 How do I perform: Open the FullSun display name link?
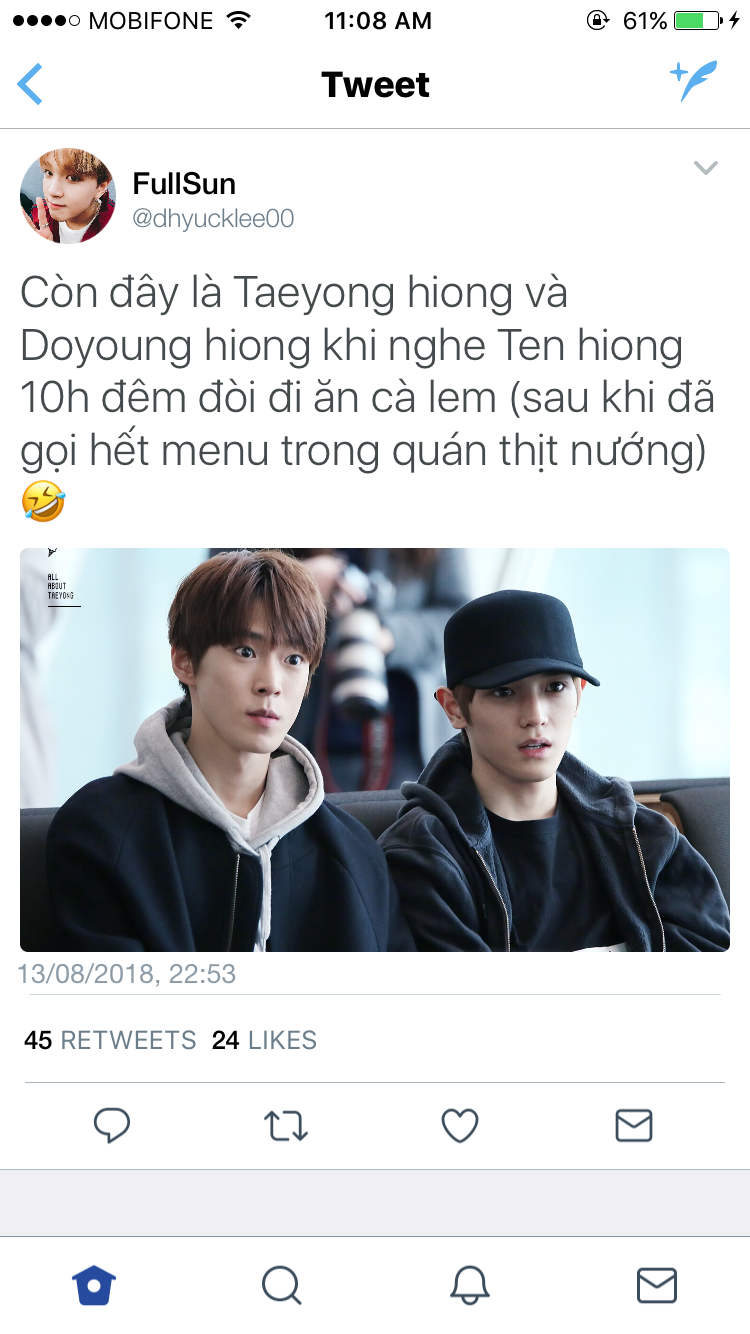[x=184, y=183]
